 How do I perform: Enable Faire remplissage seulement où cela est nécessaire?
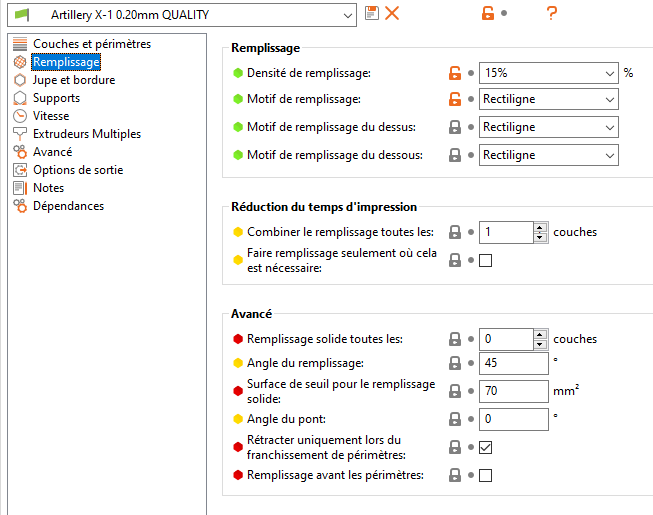[485, 261]
